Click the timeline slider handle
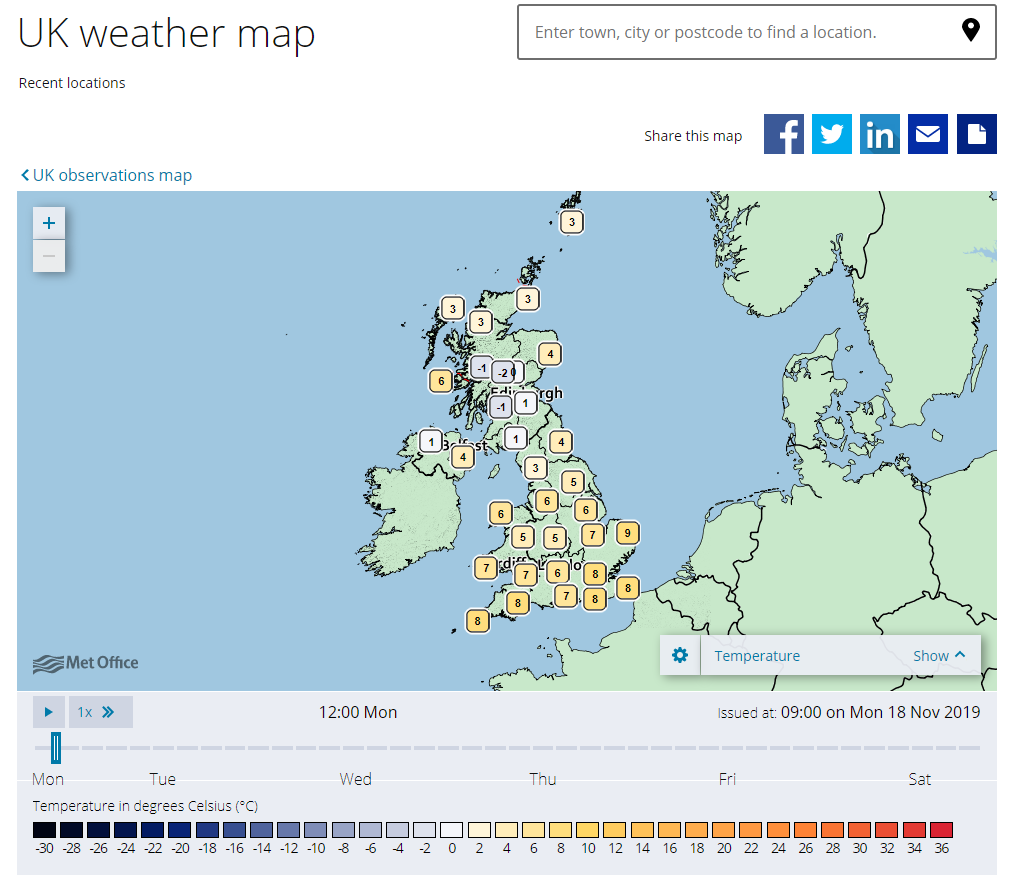The width and height of the screenshot is (1020, 888). pos(56,747)
